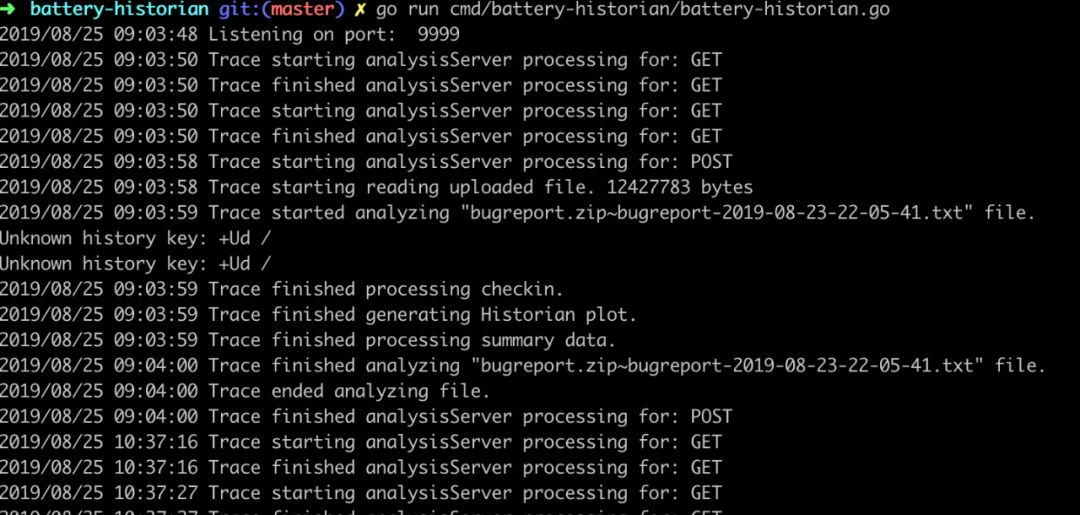Click the go run command text
The image size is (1080, 515).
coord(632,10)
